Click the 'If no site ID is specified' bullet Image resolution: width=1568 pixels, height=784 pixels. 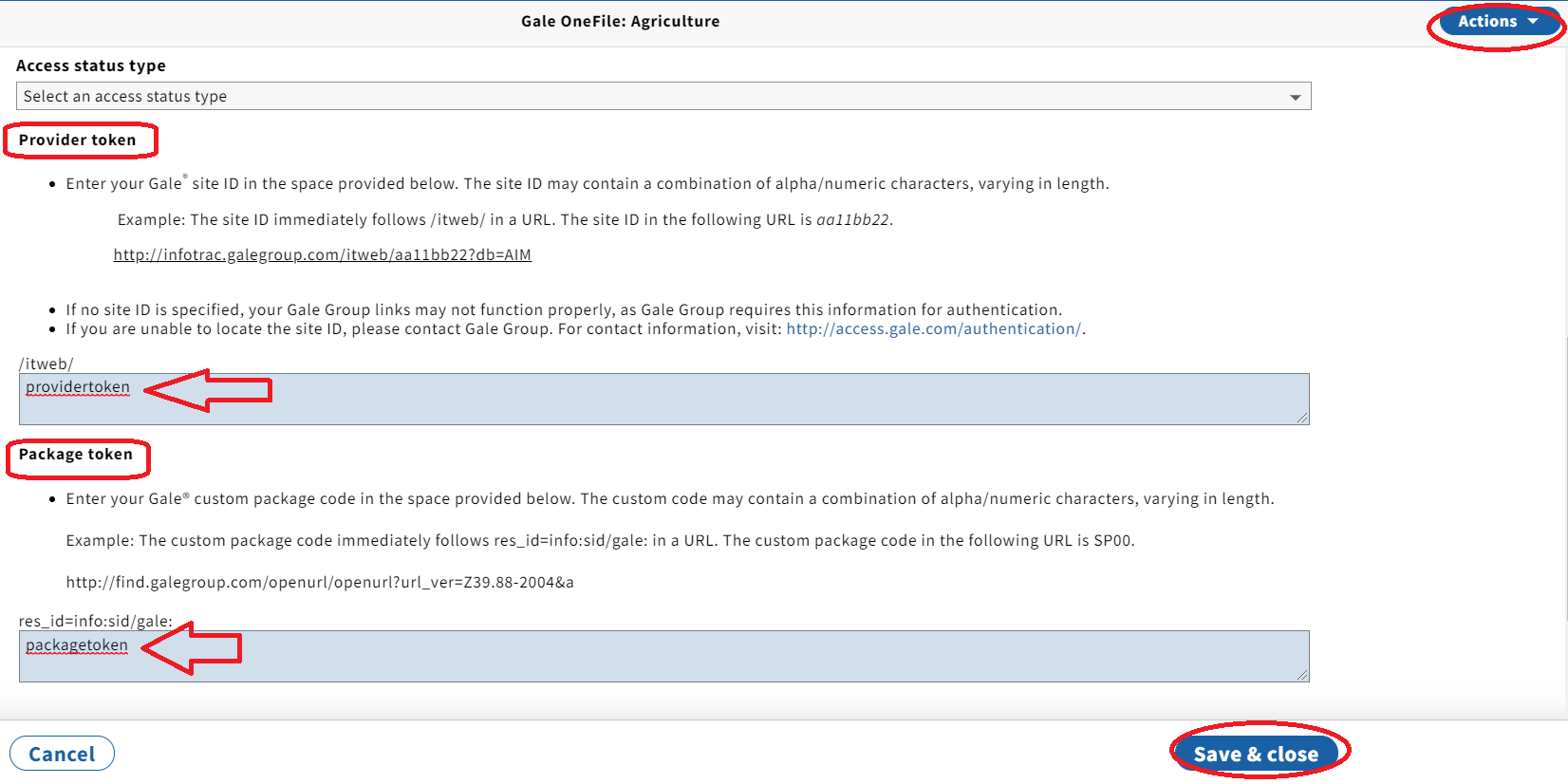tap(564, 309)
